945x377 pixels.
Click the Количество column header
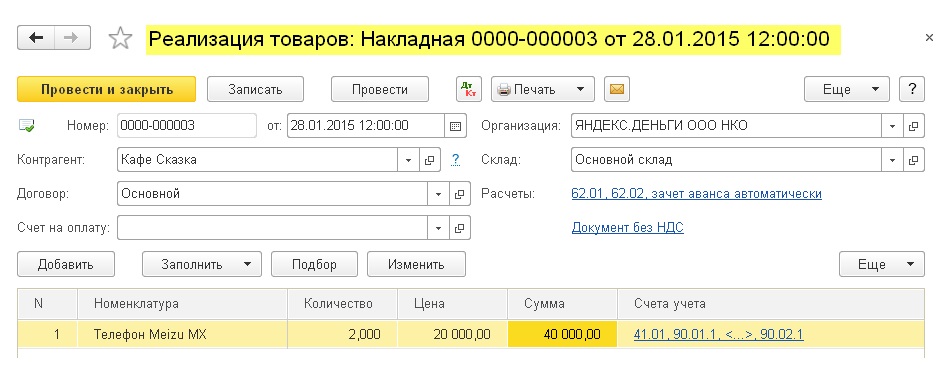pyautogui.click(x=342, y=304)
